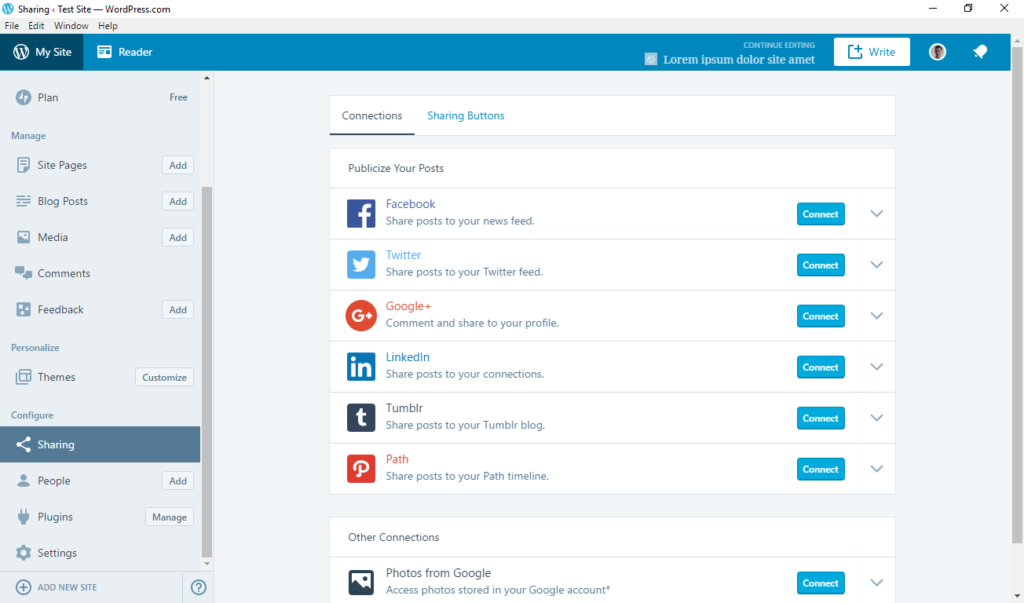Viewport: 1024px width, 603px height.
Task: Expand the LinkedIn connection row
Action: click(876, 366)
